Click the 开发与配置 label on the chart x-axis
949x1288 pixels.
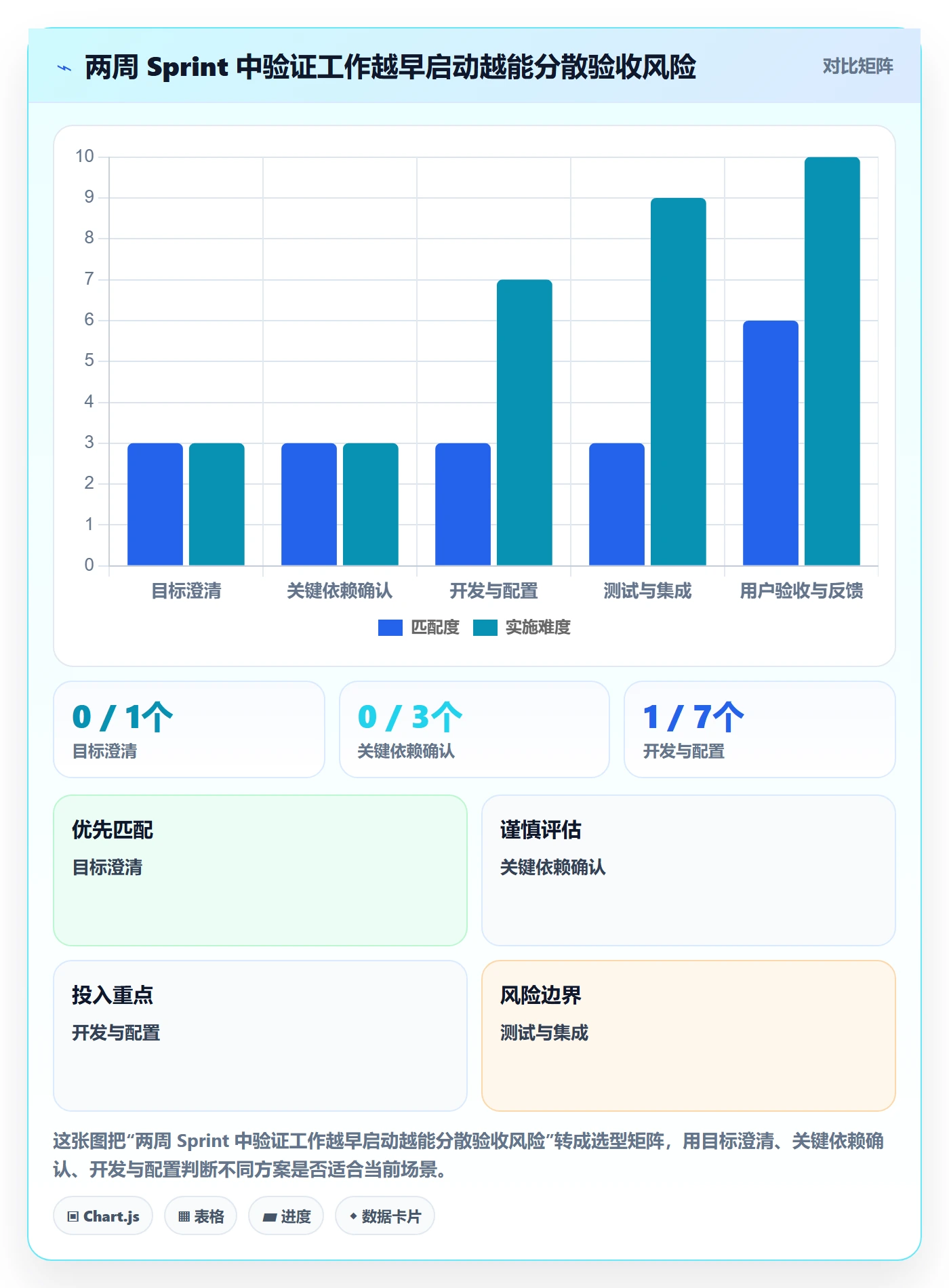click(x=494, y=591)
